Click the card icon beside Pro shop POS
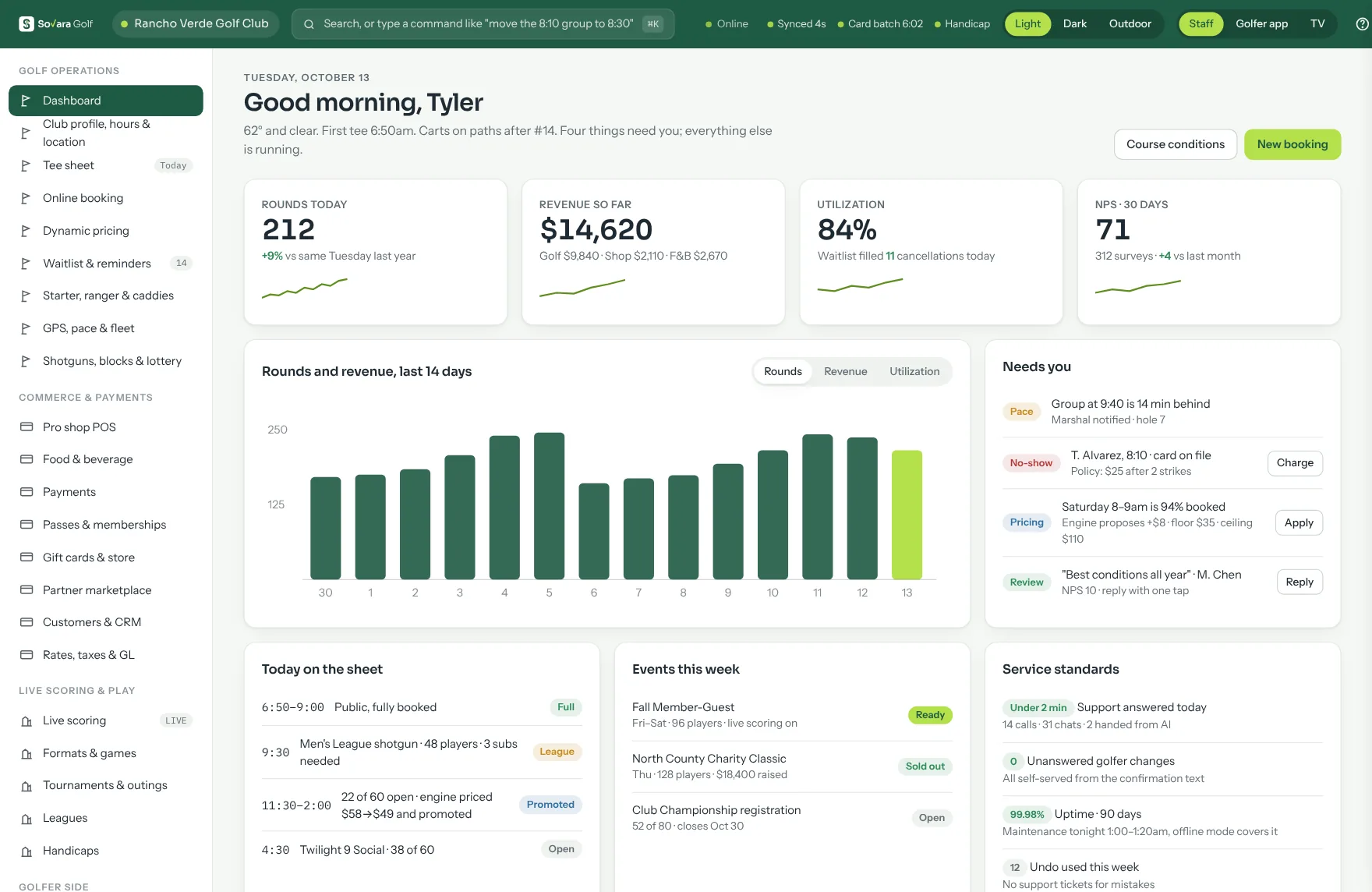The width and height of the screenshot is (1372, 892). pos(27,427)
